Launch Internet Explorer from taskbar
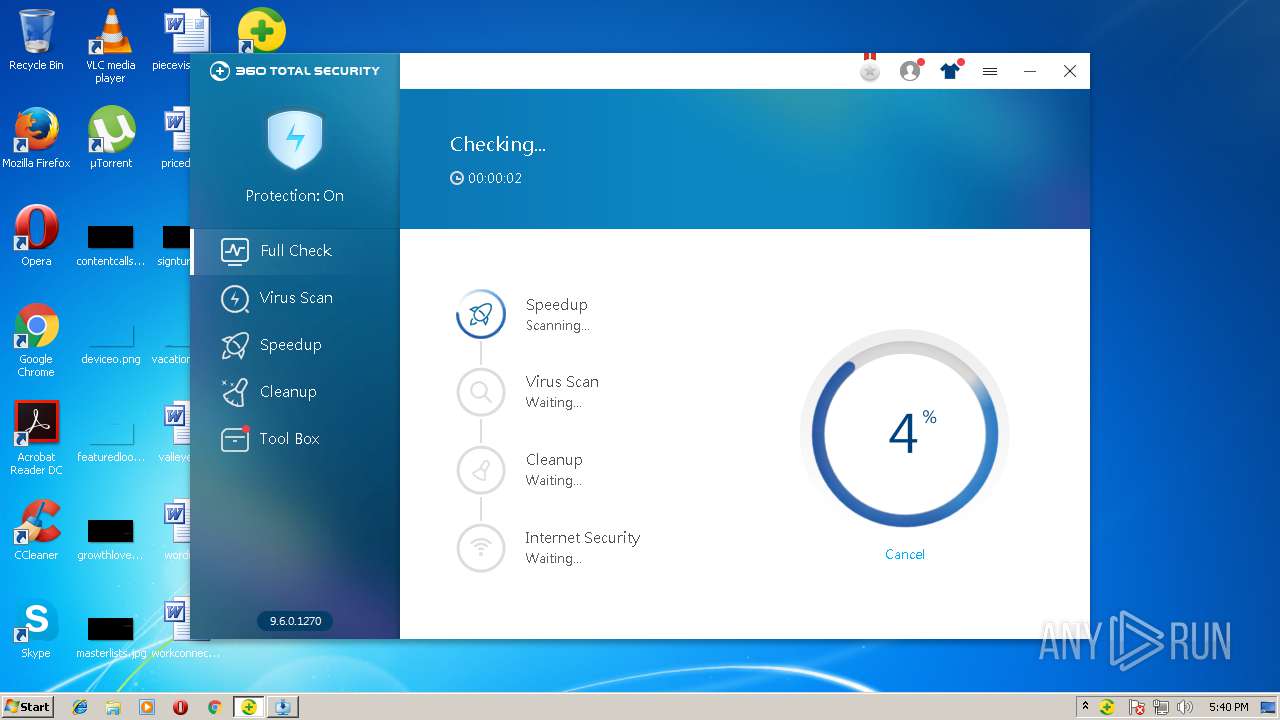Viewport: 1280px width, 720px height. point(80,707)
